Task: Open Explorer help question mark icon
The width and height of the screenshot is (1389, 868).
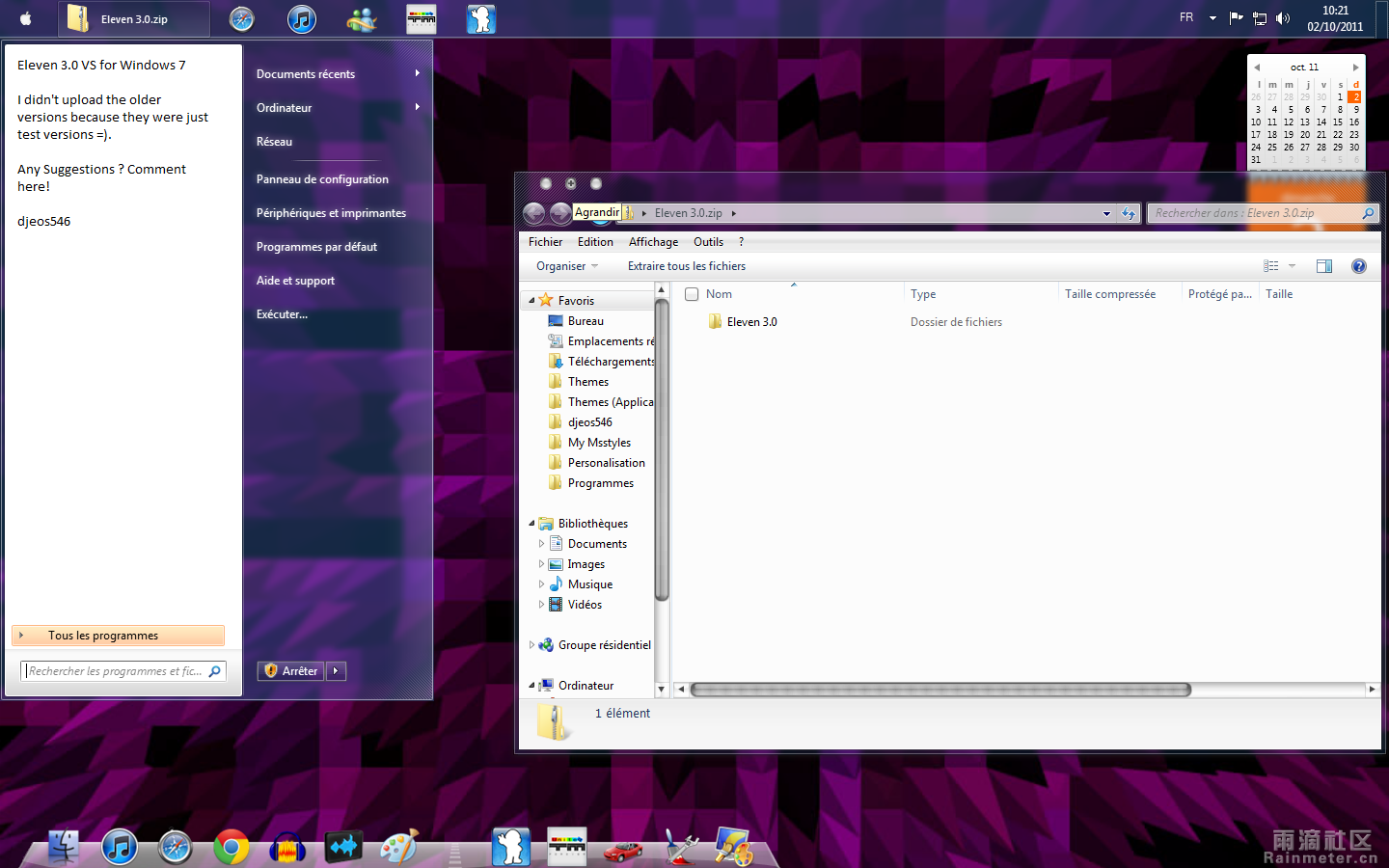Action: pyautogui.click(x=1359, y=266)
